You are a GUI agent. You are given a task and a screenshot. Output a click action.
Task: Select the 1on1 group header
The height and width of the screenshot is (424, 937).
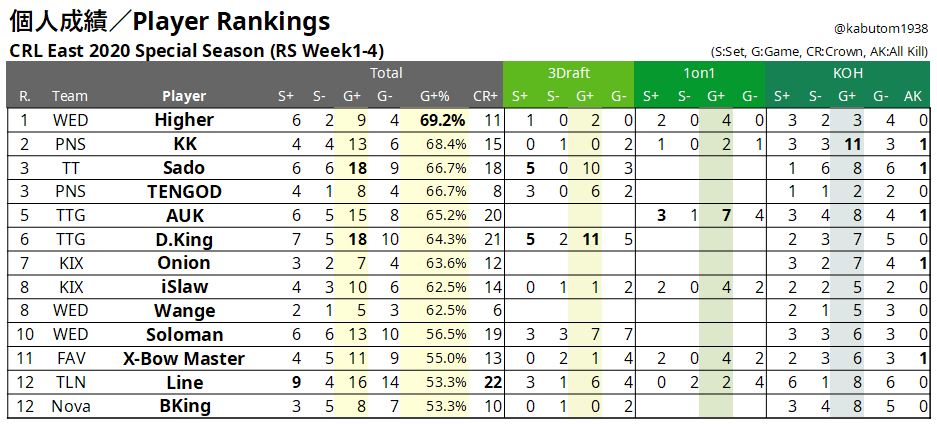point(699,73)
